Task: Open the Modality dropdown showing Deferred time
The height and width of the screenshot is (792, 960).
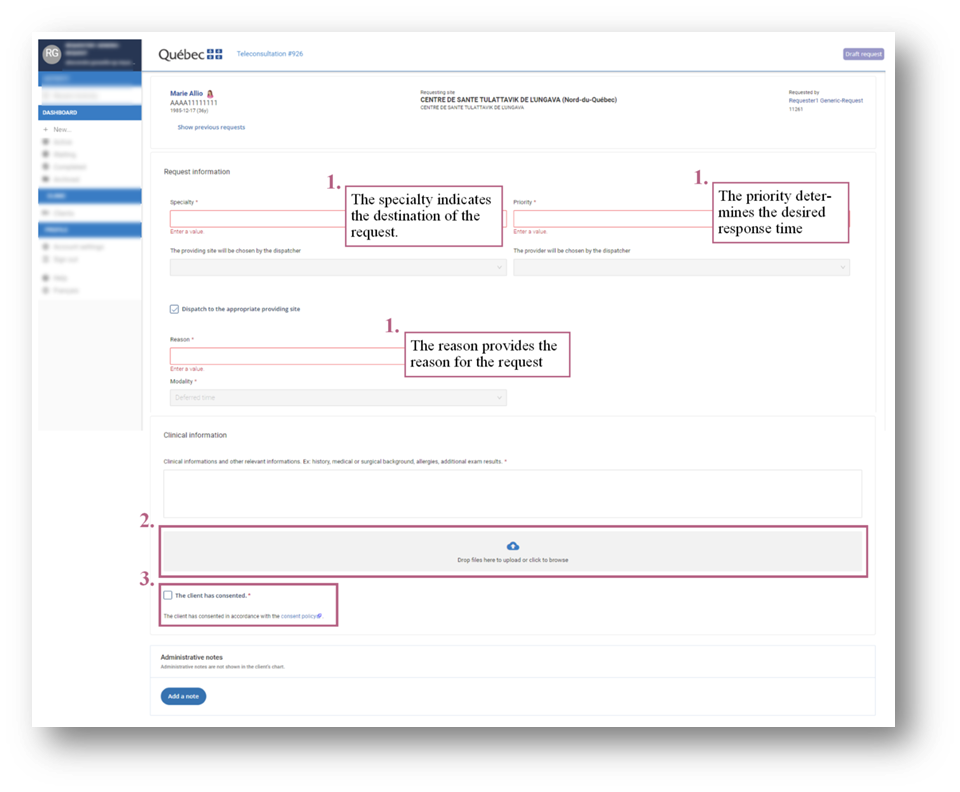Action: point(338,398)
